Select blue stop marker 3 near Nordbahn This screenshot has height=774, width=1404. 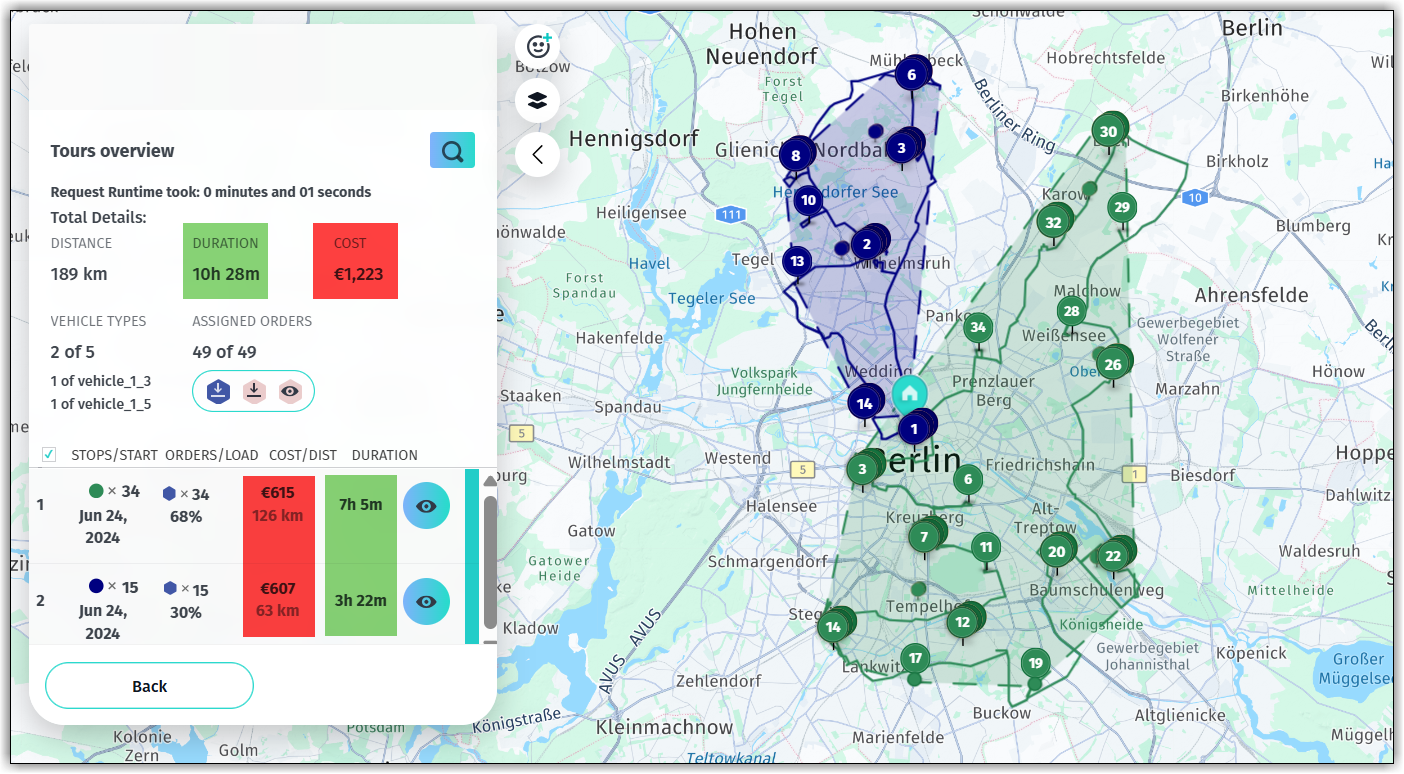click(x=901, y=149)
